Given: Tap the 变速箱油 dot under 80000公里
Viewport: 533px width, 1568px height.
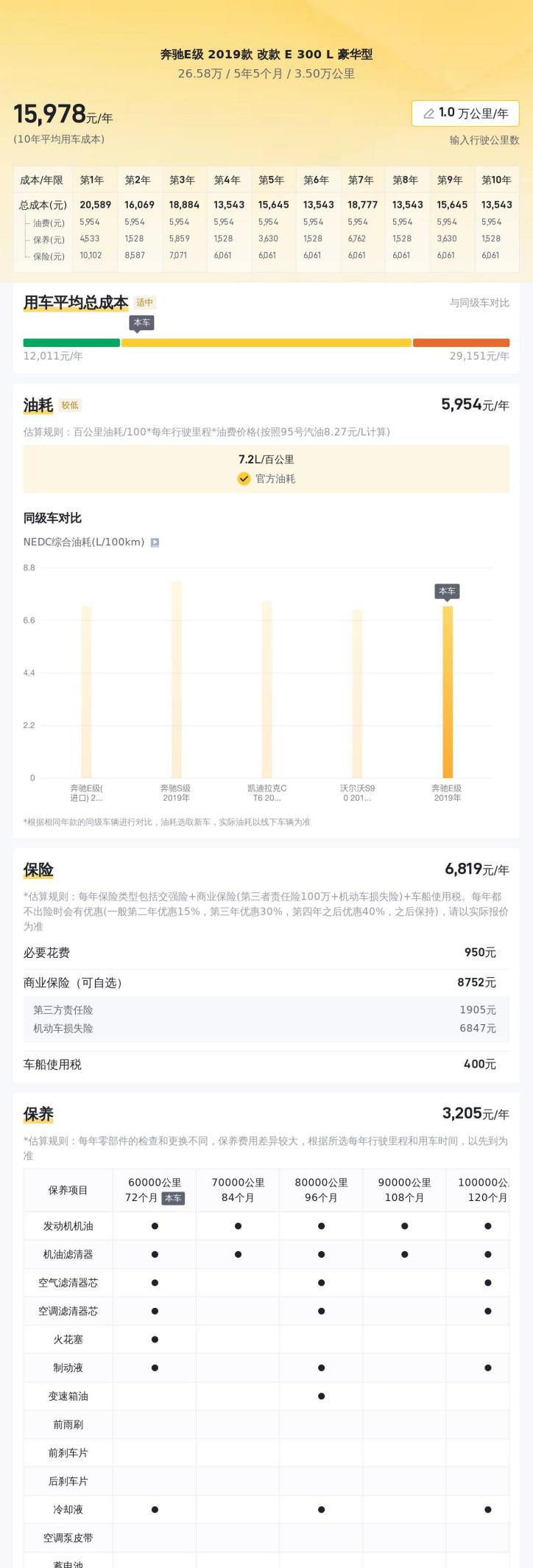Looking at the screenshot, I should pyautogui.click(x=321, y=1396).
